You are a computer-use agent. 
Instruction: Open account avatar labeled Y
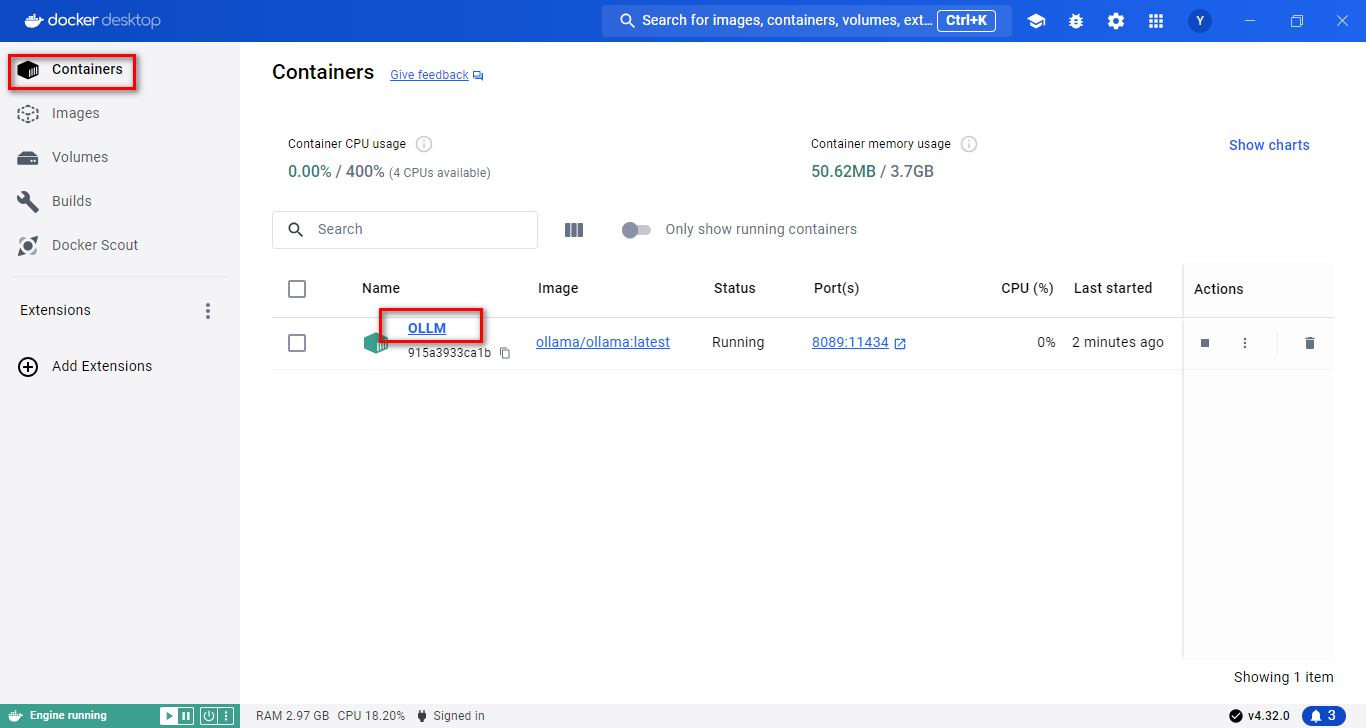click(1200, 21)
